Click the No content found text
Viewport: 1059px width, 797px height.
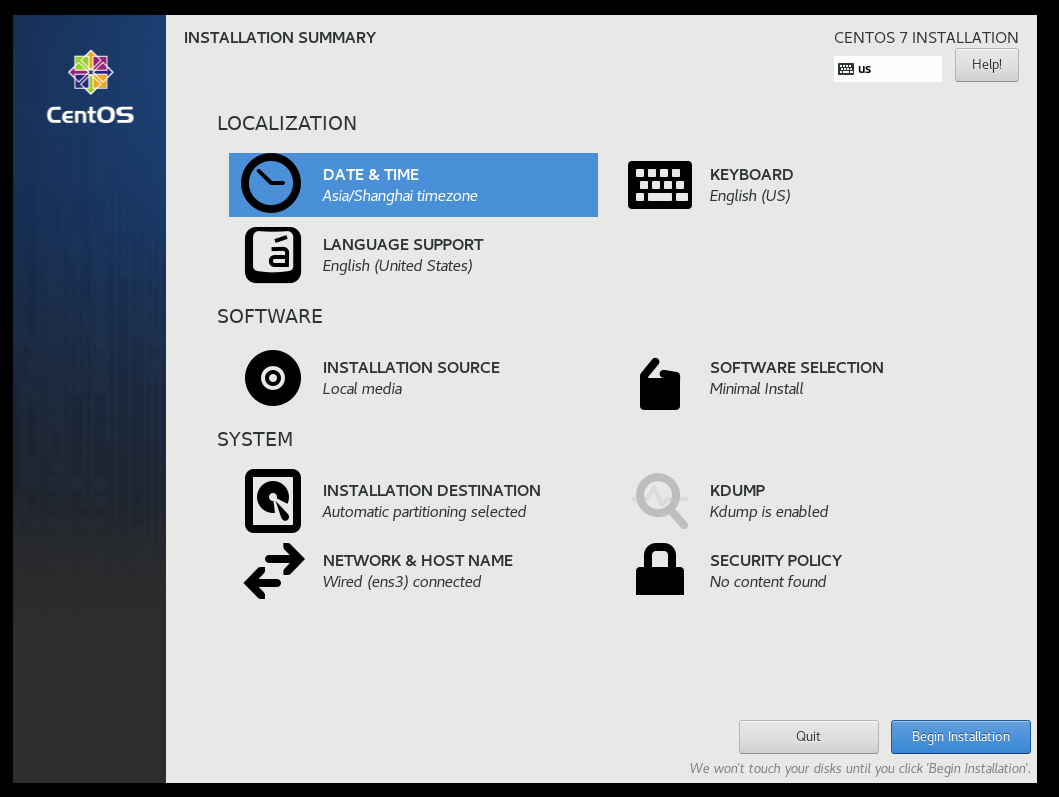point(768,582)
